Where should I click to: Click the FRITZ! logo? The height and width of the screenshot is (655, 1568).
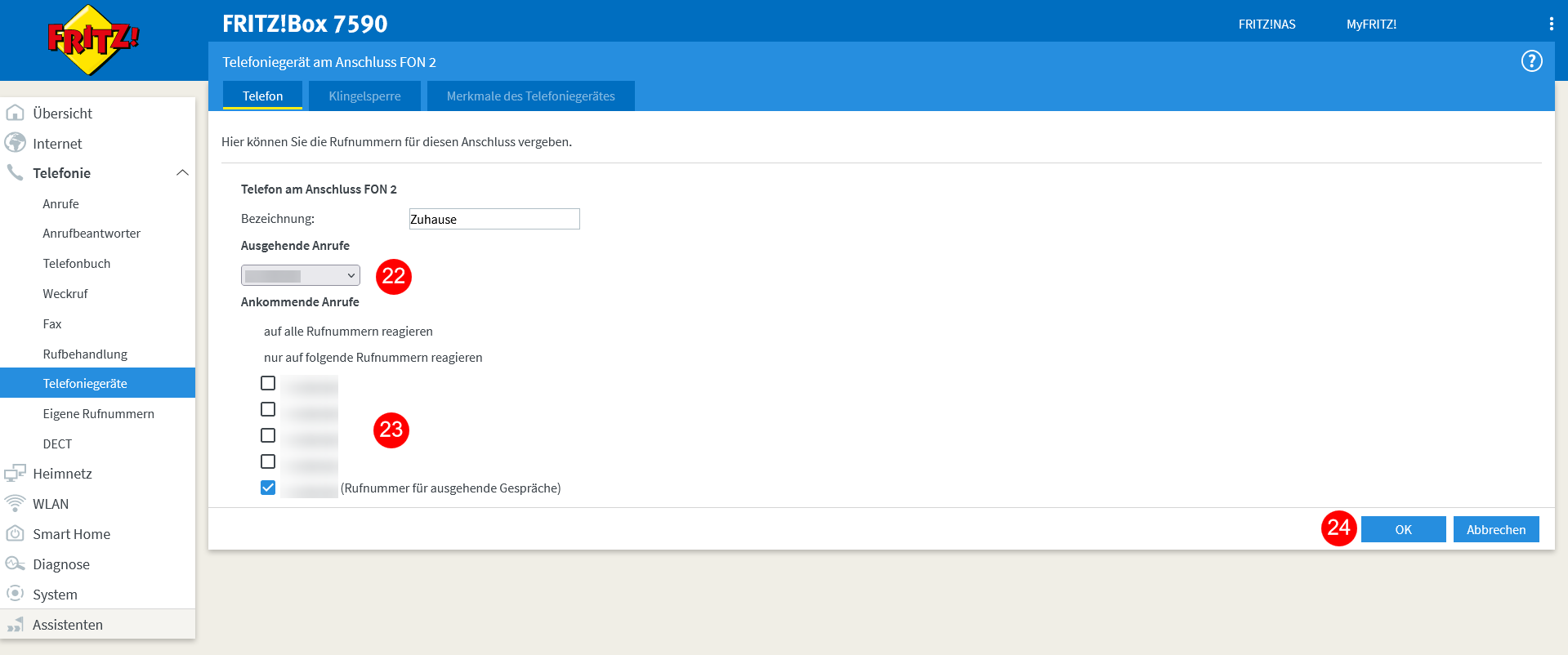93,39
